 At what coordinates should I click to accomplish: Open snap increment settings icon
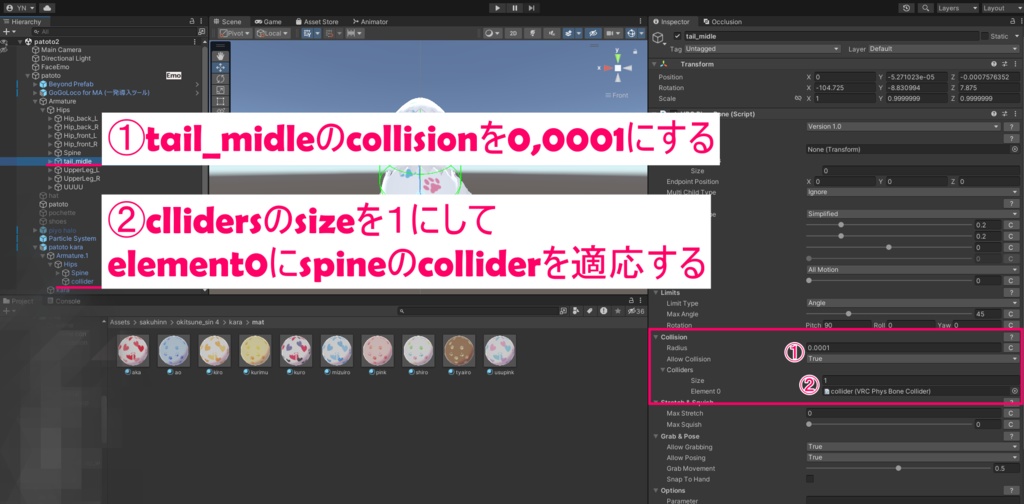(356, 33)
